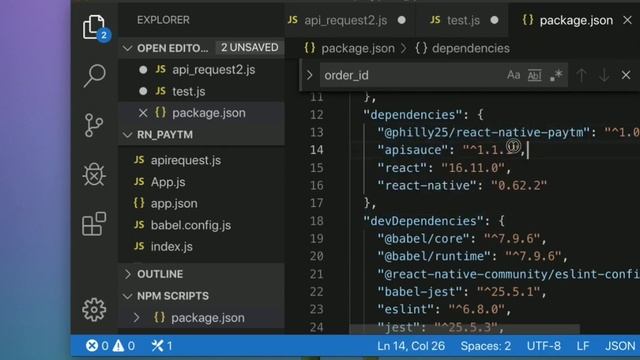Open apirequest.js in the file tree
The width and height of the screenshot is (640, 360).
[186, 160]
